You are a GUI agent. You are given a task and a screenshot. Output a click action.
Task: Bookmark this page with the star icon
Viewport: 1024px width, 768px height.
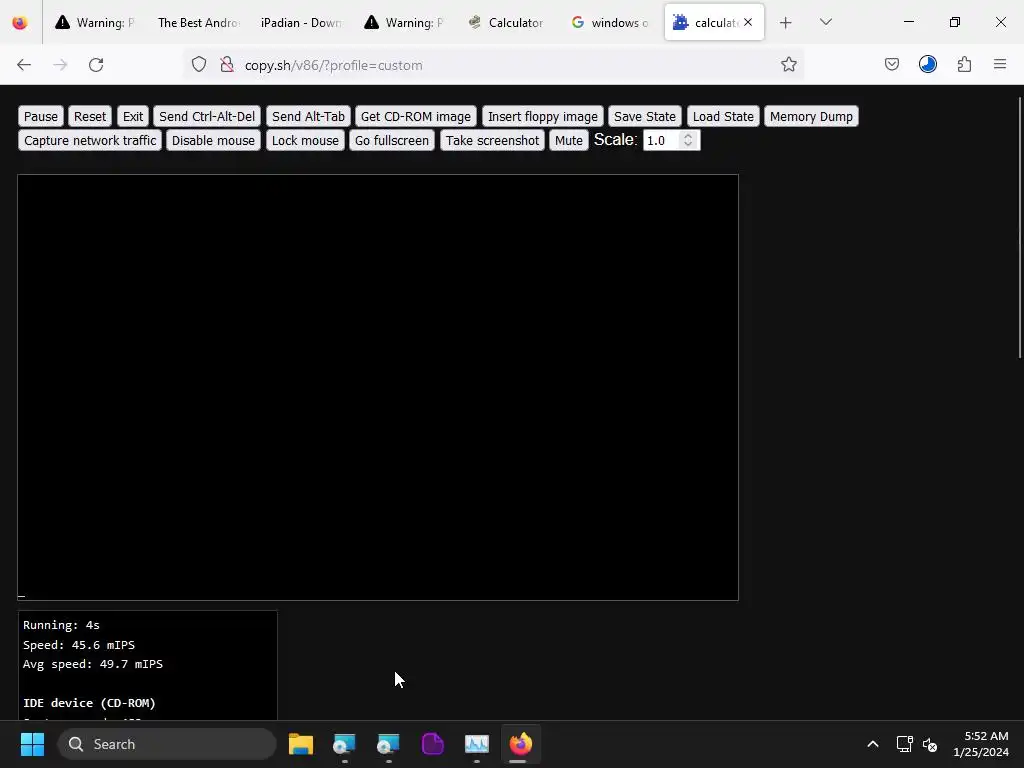click(789, 65)
